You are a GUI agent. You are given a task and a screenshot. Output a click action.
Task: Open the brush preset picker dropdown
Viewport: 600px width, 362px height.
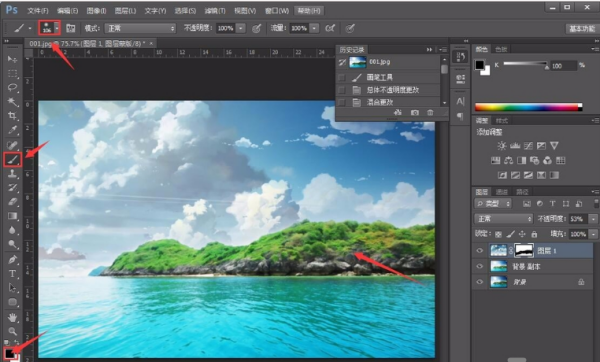[57, 28]
